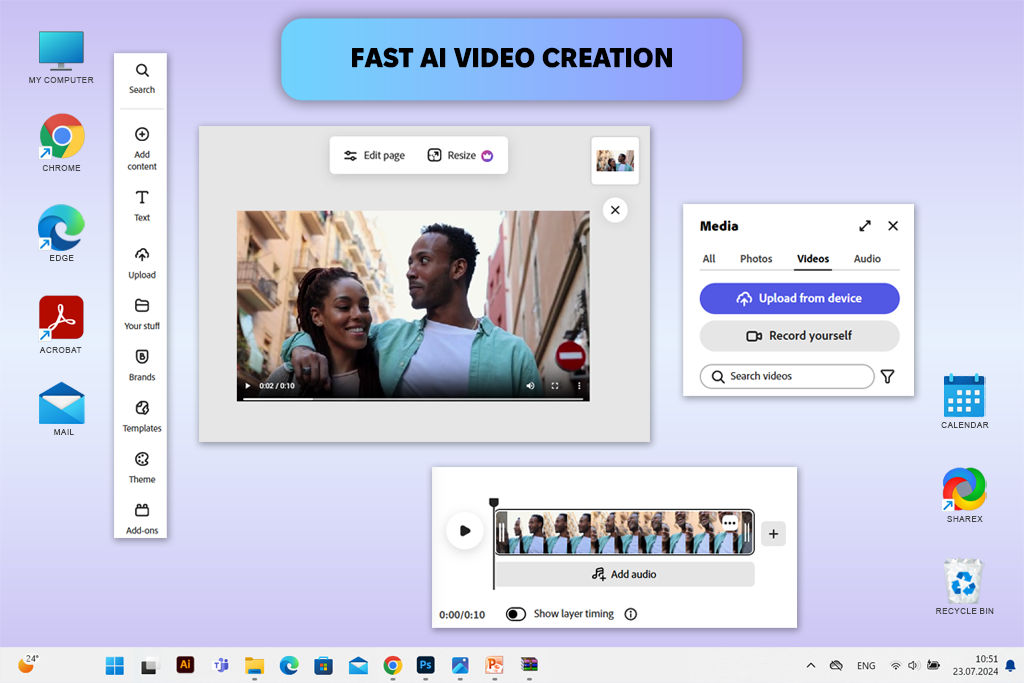The image size is (1024, 683).
Task: Switch to the Photos tab
Action: pyautogui.click(x=756, y=259)
